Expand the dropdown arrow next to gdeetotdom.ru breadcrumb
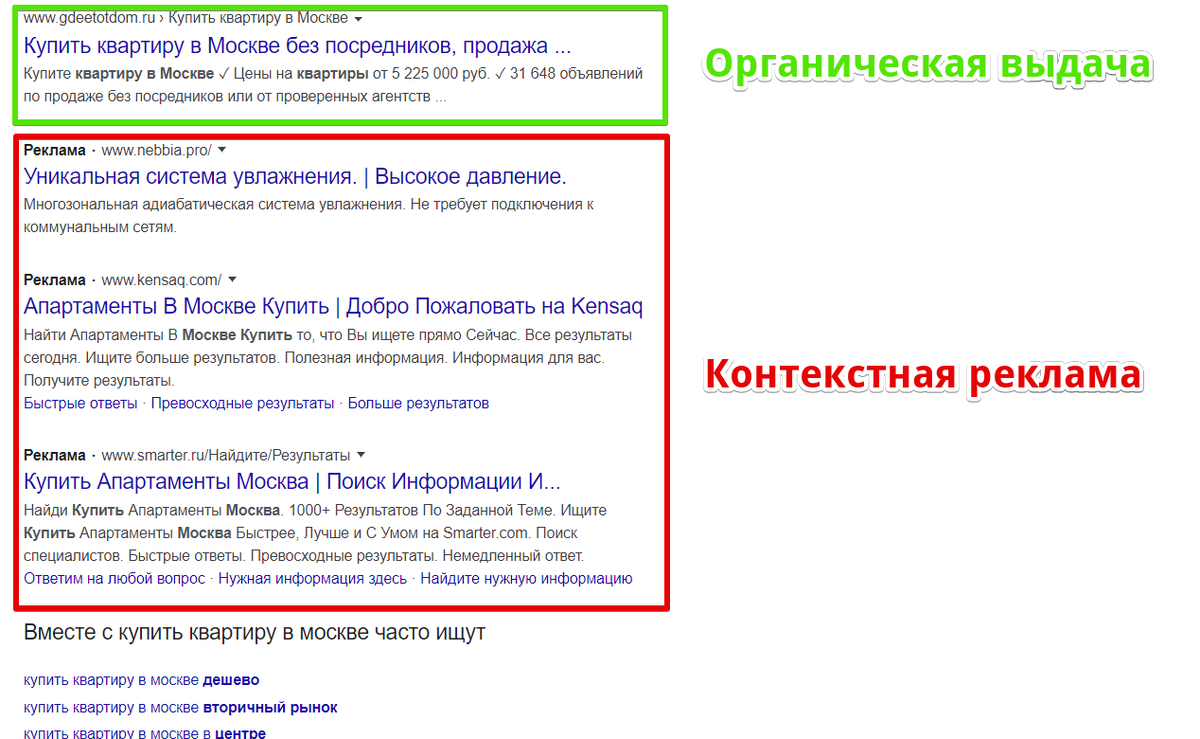The image size is (1200, 739). coord(358,17)
